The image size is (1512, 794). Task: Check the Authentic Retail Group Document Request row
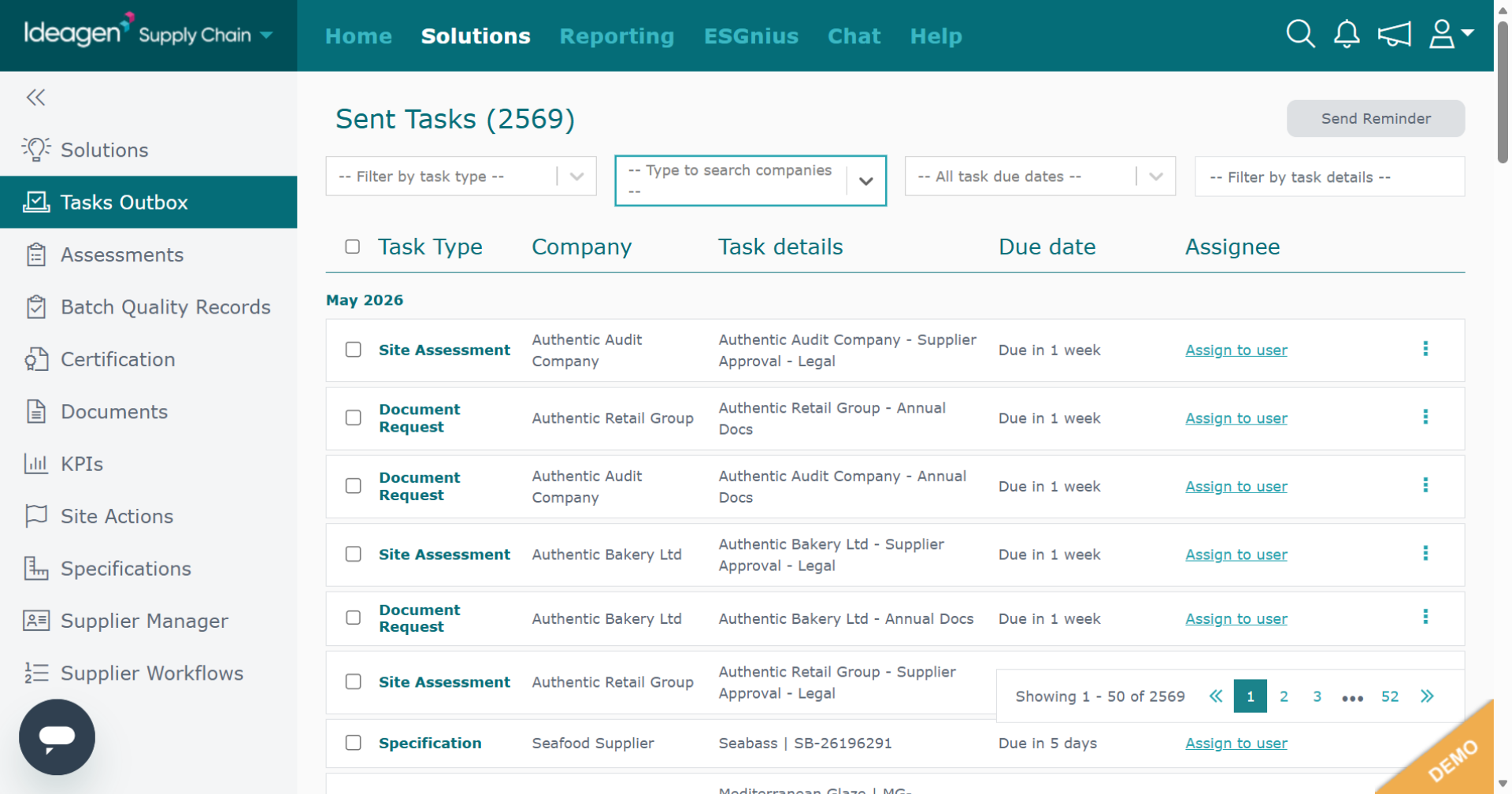click(354, 417)
